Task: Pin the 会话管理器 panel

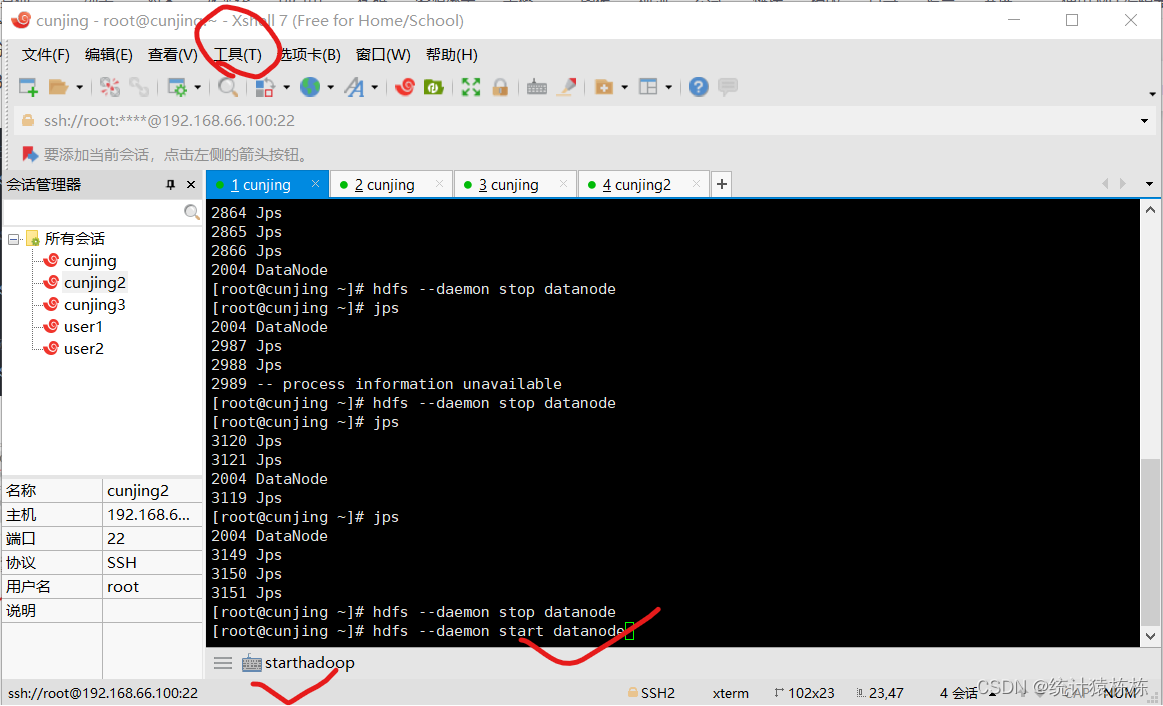Action: point(171,185)
